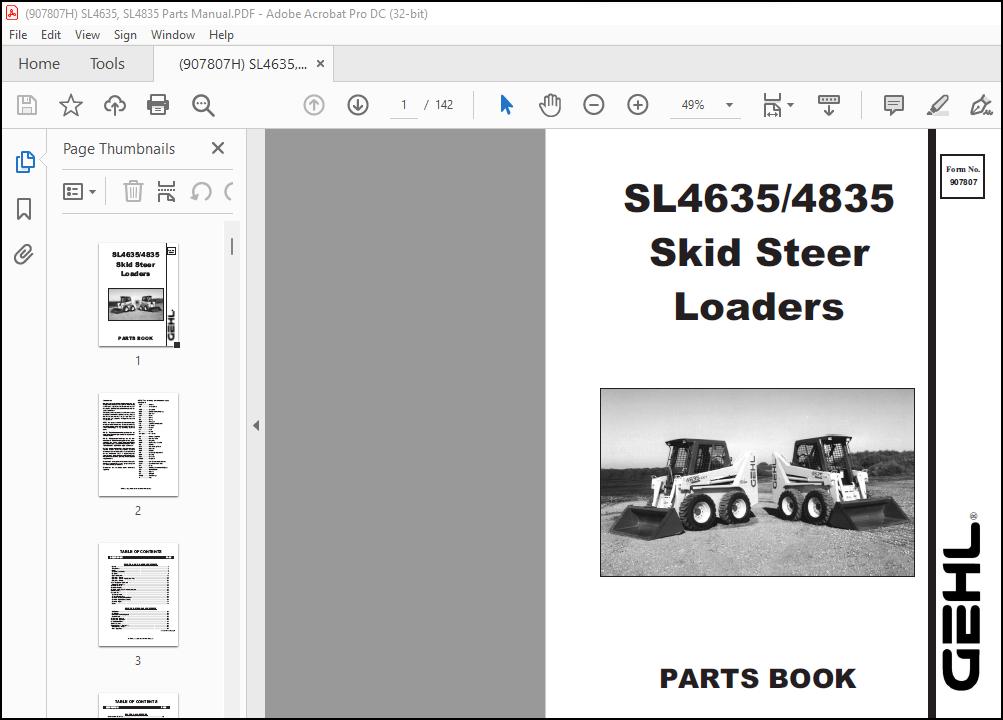Screen dimensions: 1003x720
Task: Delete pages with trash icon
Action: click(133, 191)
